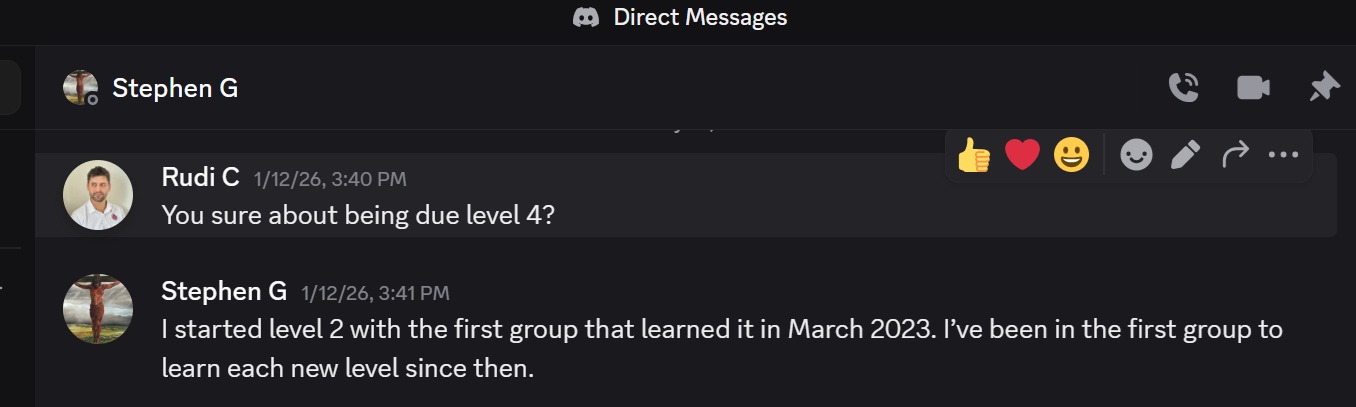Click Stephen G's username above his message
Image resolution: width=1356 pixels, height=407 pixels.
(224, 292)
